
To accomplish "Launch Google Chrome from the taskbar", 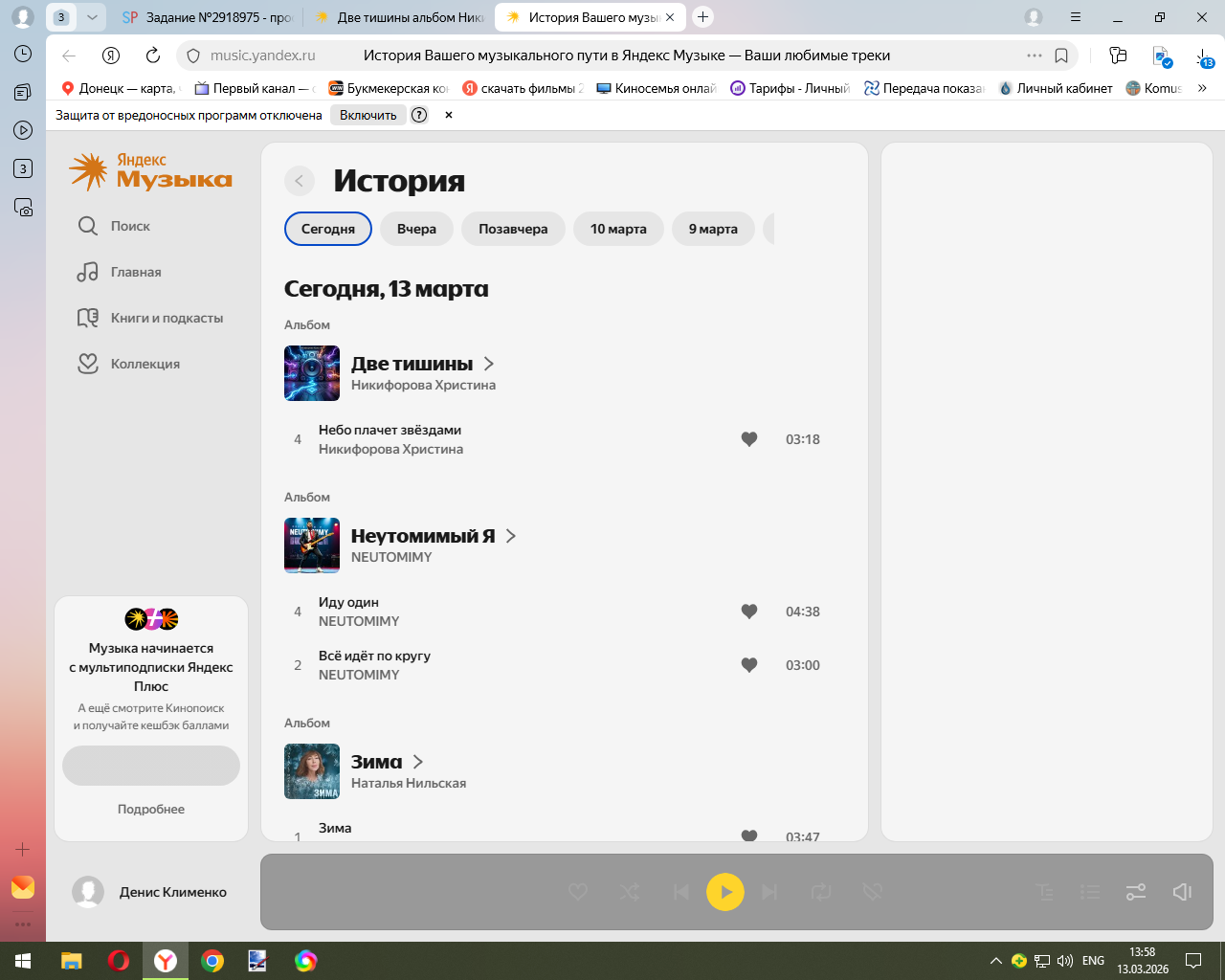I will (212, 961).
